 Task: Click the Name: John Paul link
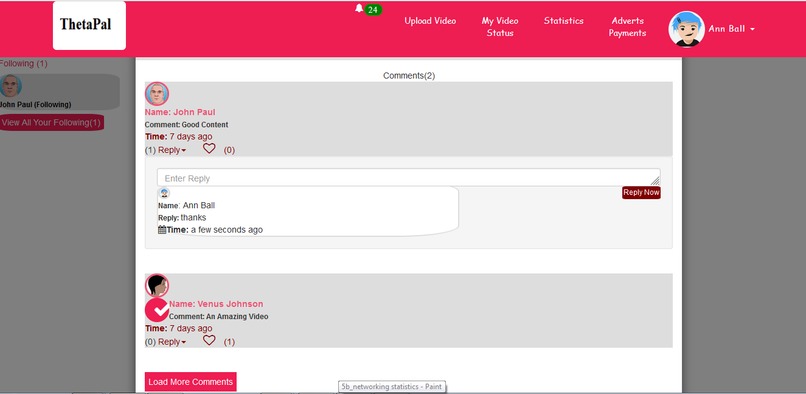point(180,112)
